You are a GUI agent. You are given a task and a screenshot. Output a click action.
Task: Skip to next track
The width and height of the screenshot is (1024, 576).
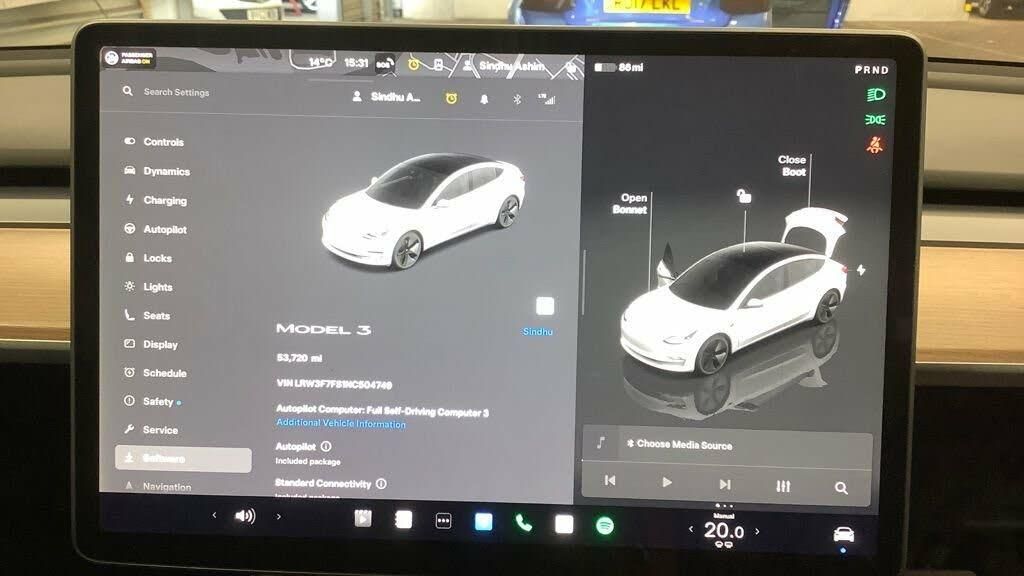pos(724,485)
